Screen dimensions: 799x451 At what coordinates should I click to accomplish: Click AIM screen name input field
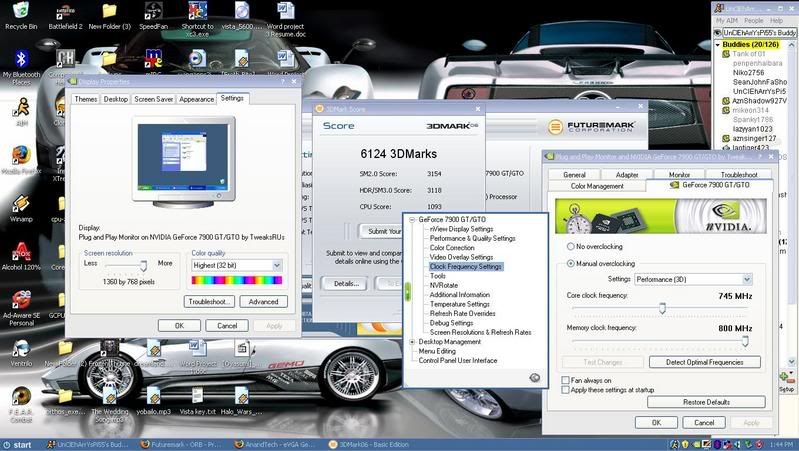[x=759, y=33]
